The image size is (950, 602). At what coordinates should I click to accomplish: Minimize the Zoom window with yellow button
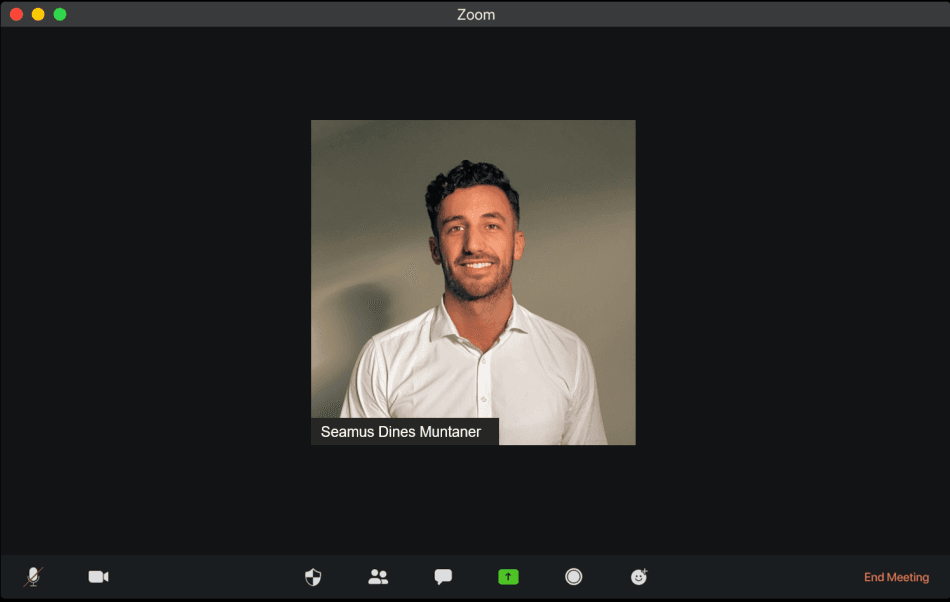pos(38,14)
